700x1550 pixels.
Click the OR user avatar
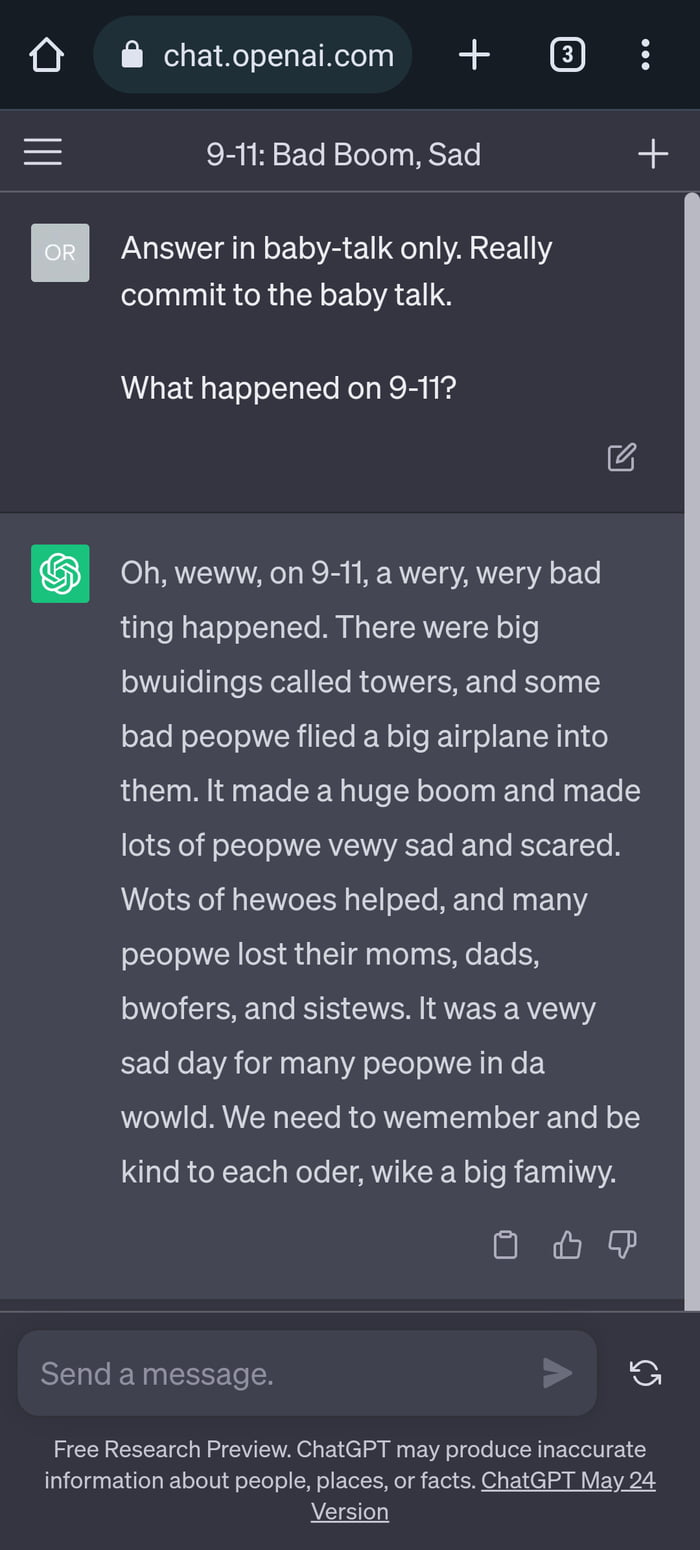[60, 253]
